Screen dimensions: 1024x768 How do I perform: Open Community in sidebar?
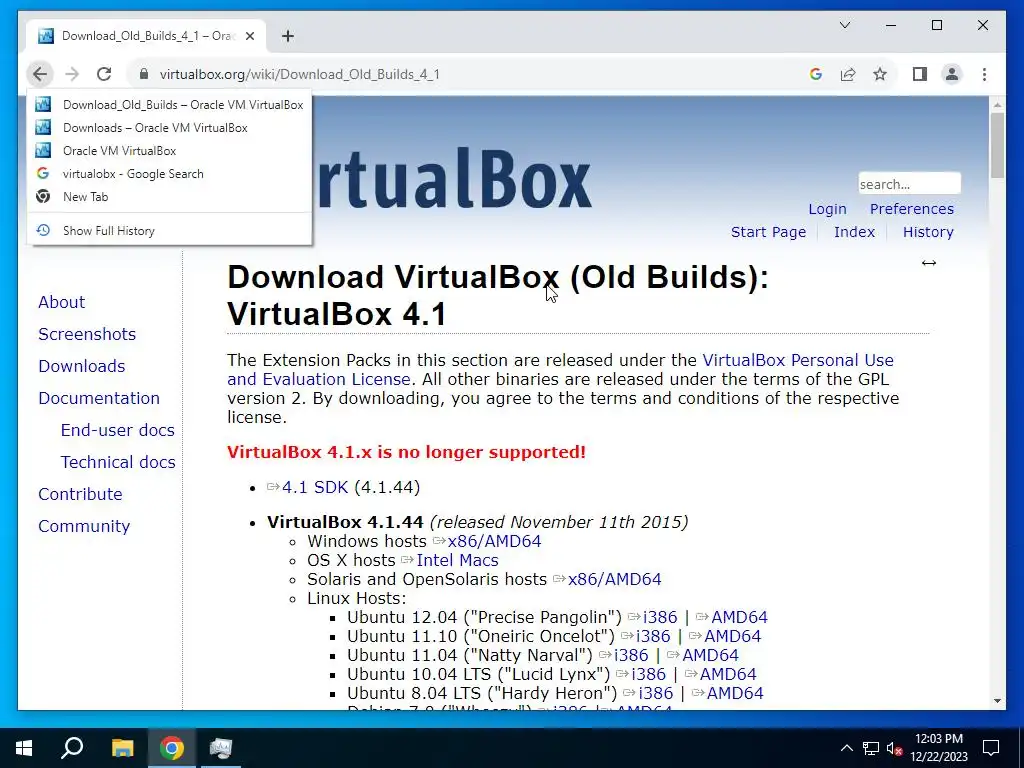(x=84, y=526)
